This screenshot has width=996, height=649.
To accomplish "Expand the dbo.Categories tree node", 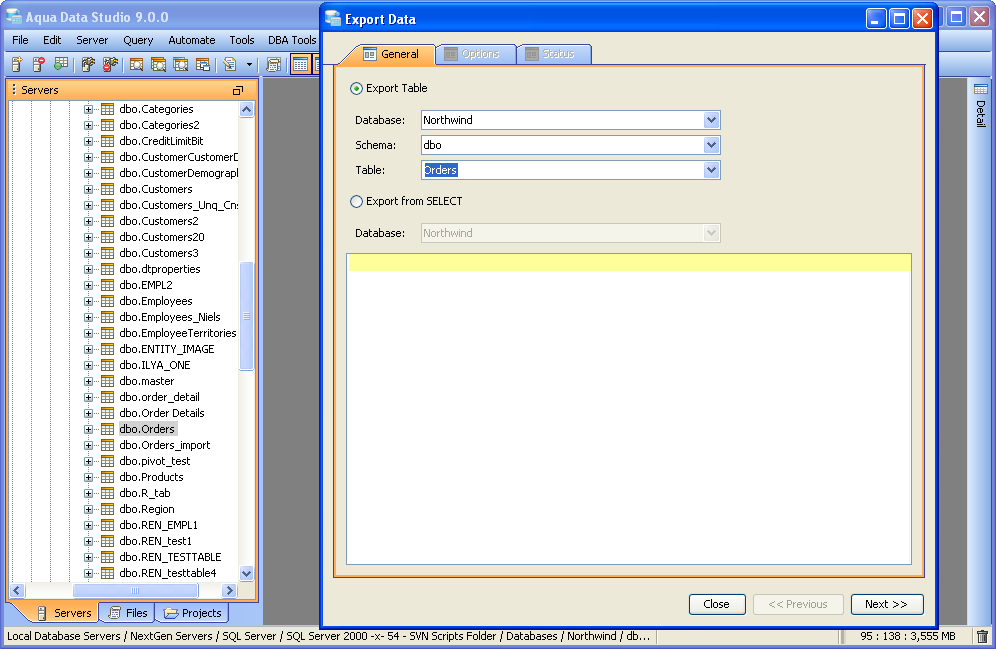I will click(x=88, y=109).
